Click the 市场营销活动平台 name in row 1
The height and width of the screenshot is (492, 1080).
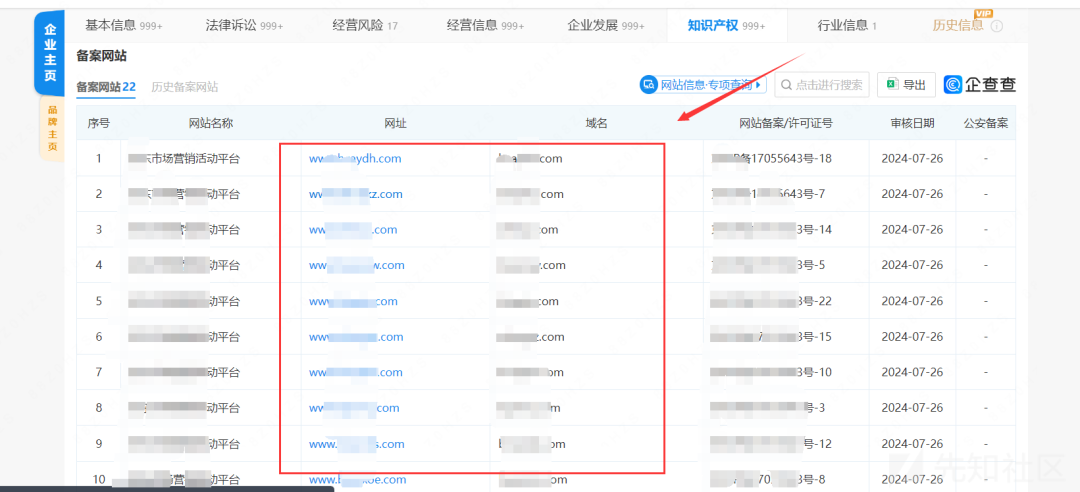pos(184,158)
